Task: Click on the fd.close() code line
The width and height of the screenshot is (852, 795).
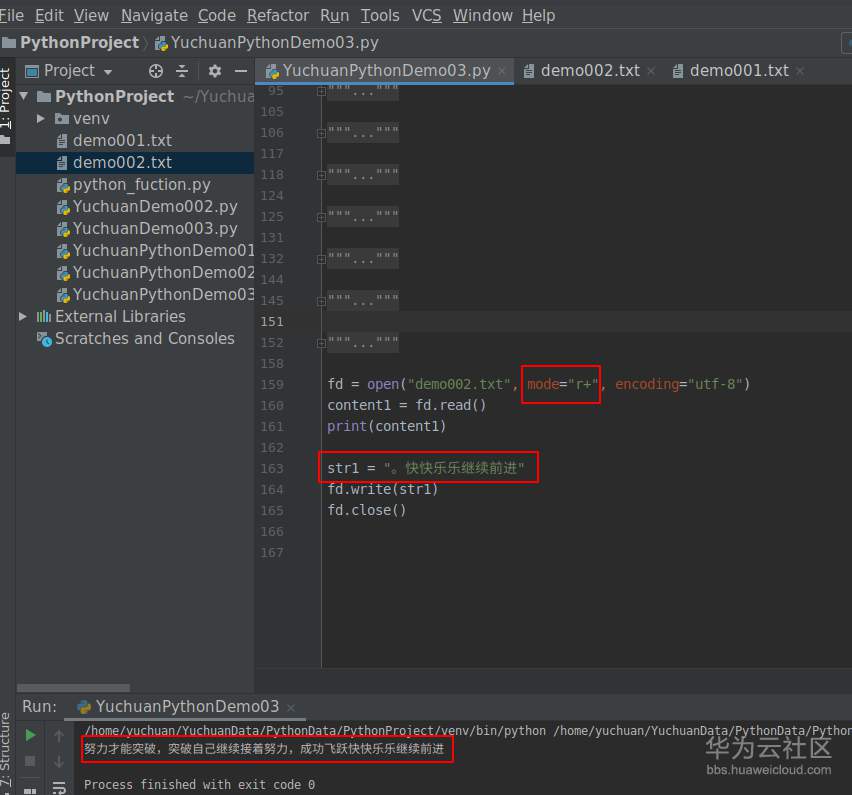Action: [x=367, y=511]
